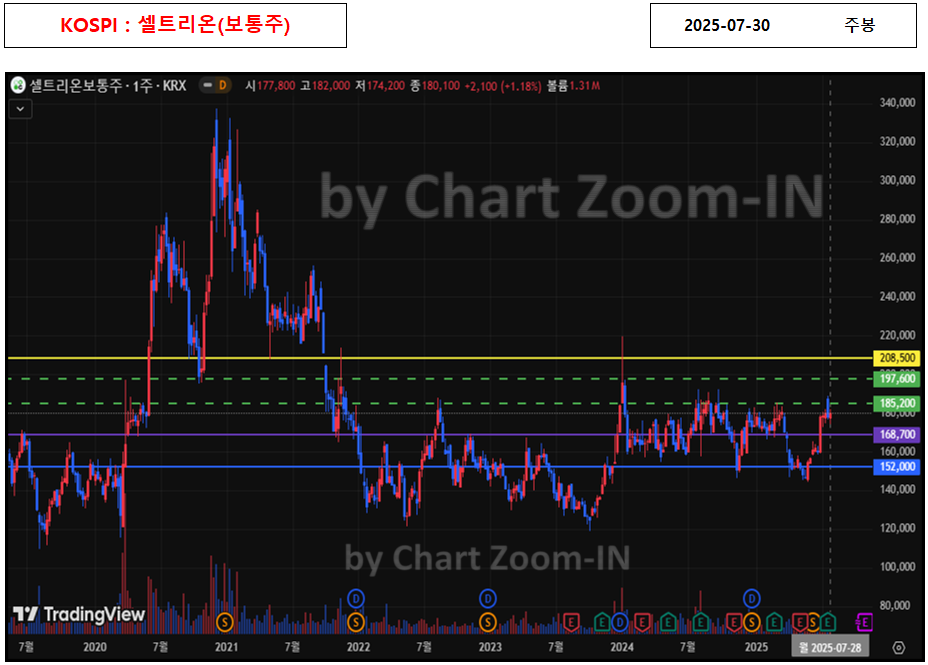The width and height of the screenshot is (928, 665).
Task: Click the 2024 time axis label
Action: click(622, 647)
